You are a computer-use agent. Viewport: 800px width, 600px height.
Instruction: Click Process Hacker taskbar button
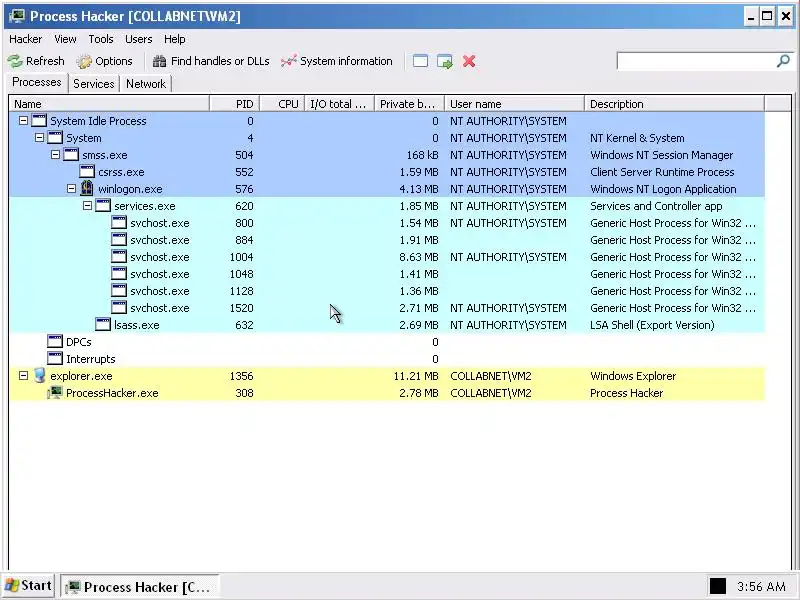click(x=139, y=587)
